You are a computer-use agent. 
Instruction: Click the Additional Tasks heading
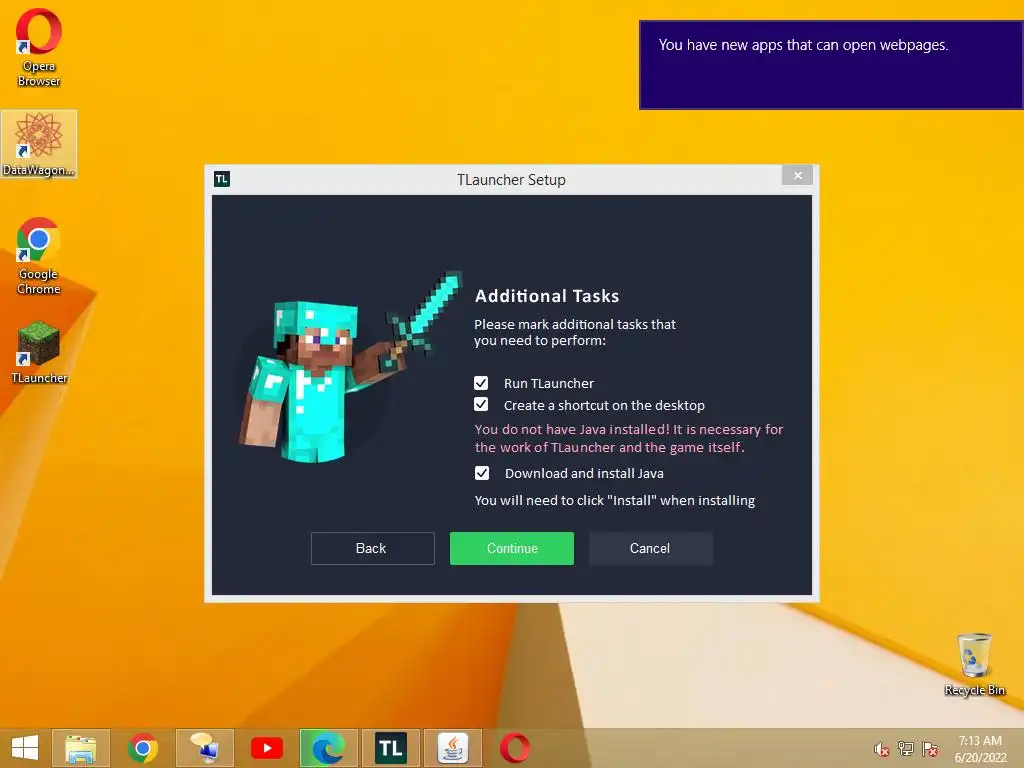pyautogui.click(x=547, y=296)
